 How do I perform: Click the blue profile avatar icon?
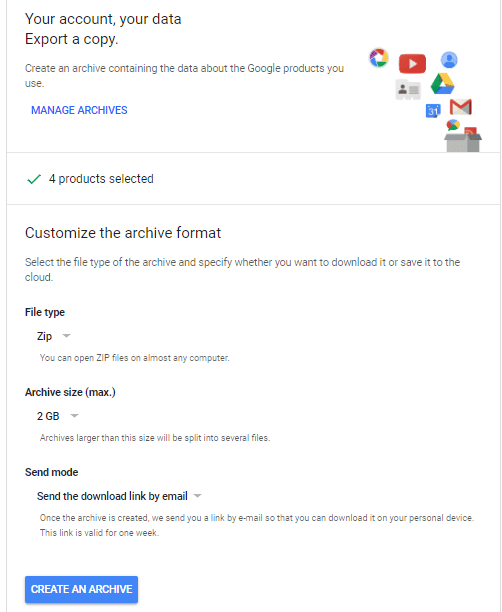coord(449,60)
